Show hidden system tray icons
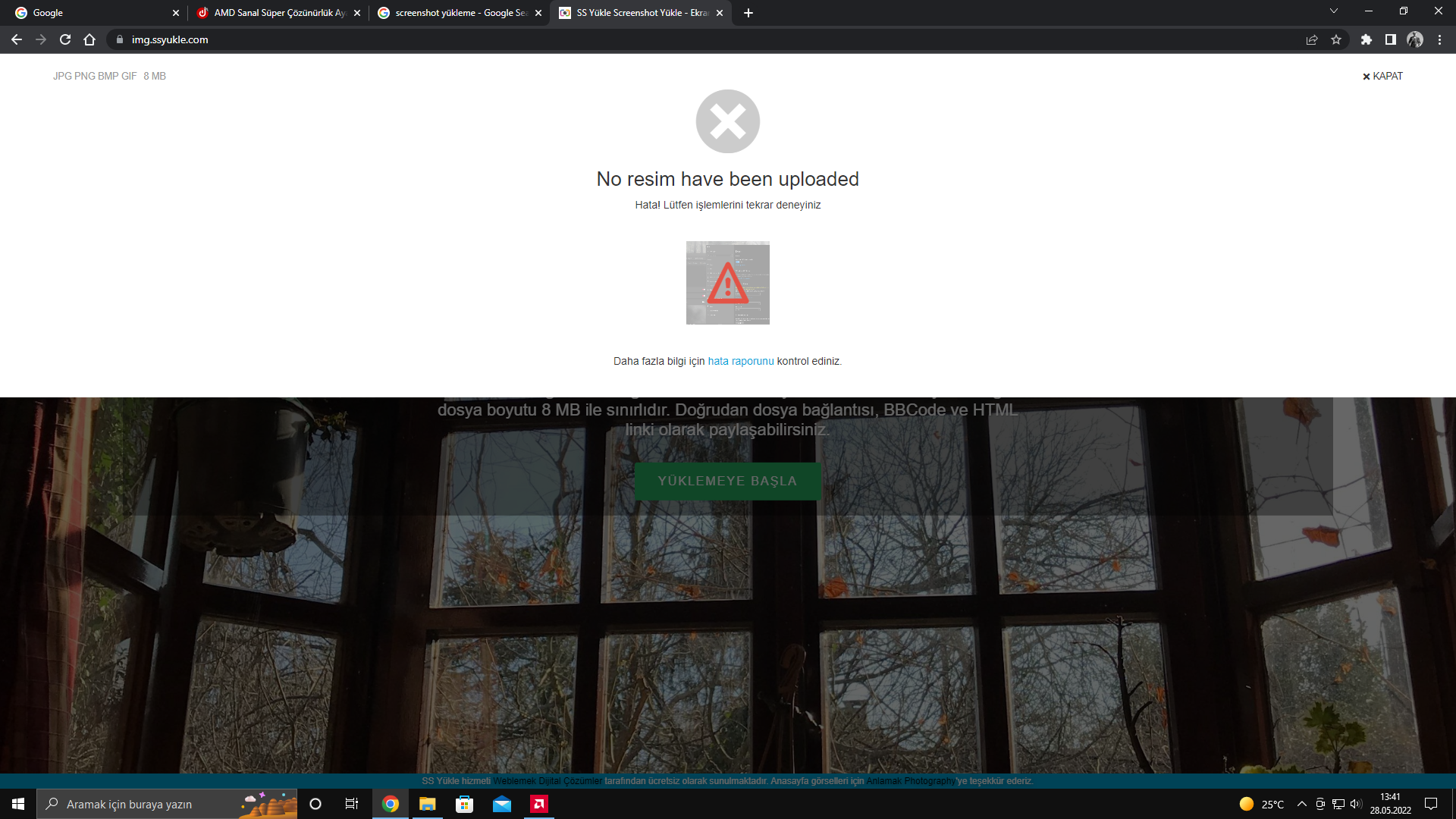 (1302, 804)
